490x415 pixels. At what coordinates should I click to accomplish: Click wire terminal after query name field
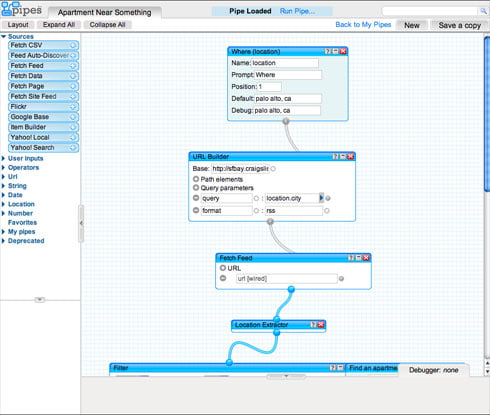coord(256,198)
